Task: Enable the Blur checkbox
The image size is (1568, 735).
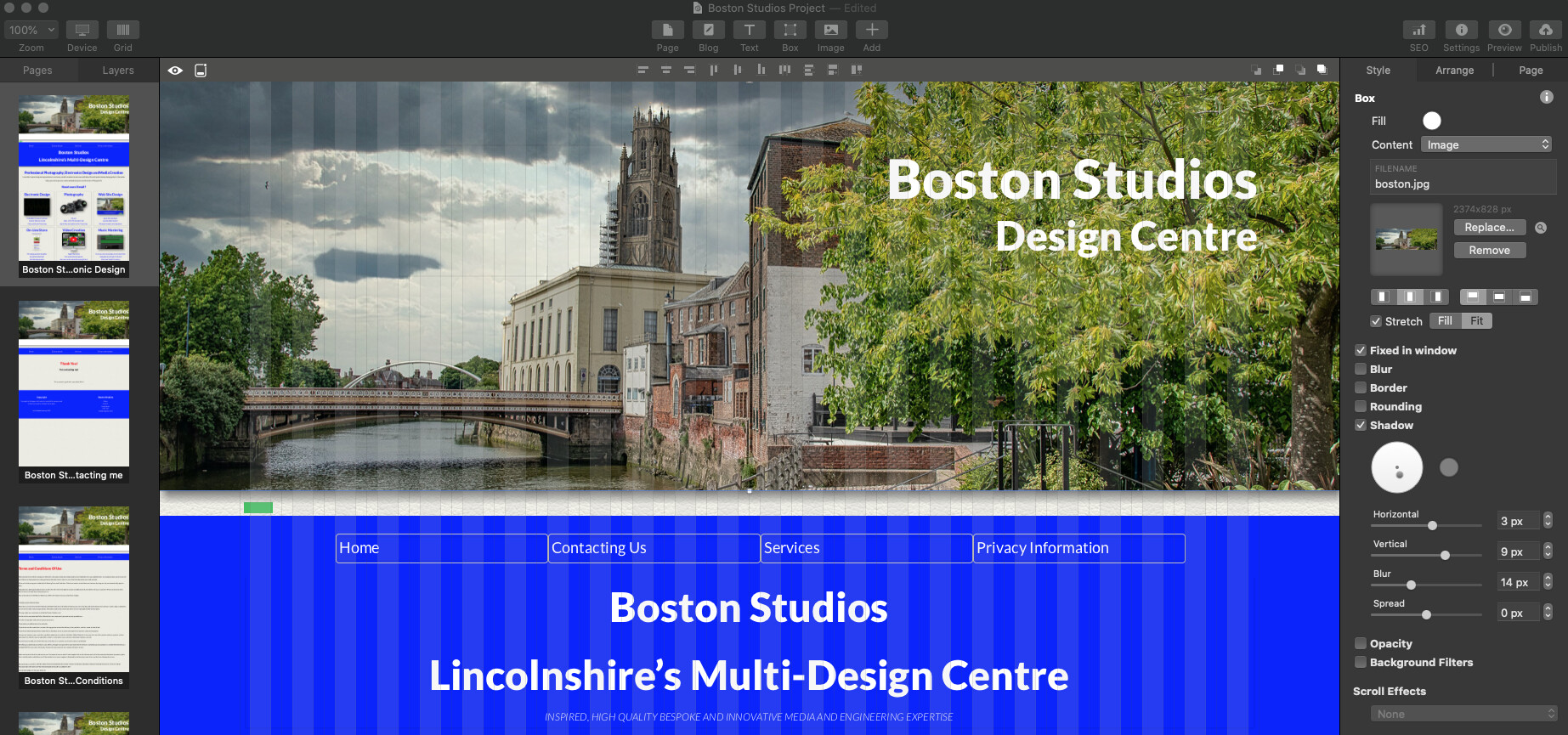Action: 1361,369
